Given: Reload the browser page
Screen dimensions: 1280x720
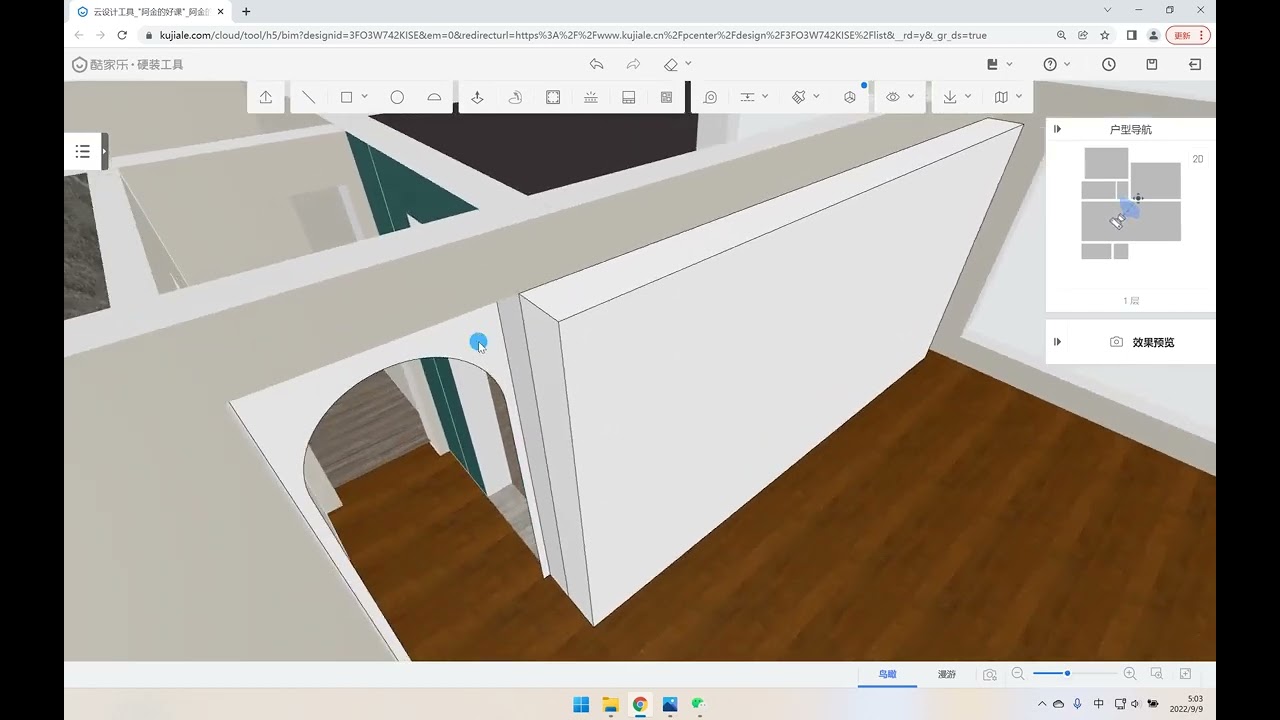Looking at the screenshot, I should tap(122, 35).
